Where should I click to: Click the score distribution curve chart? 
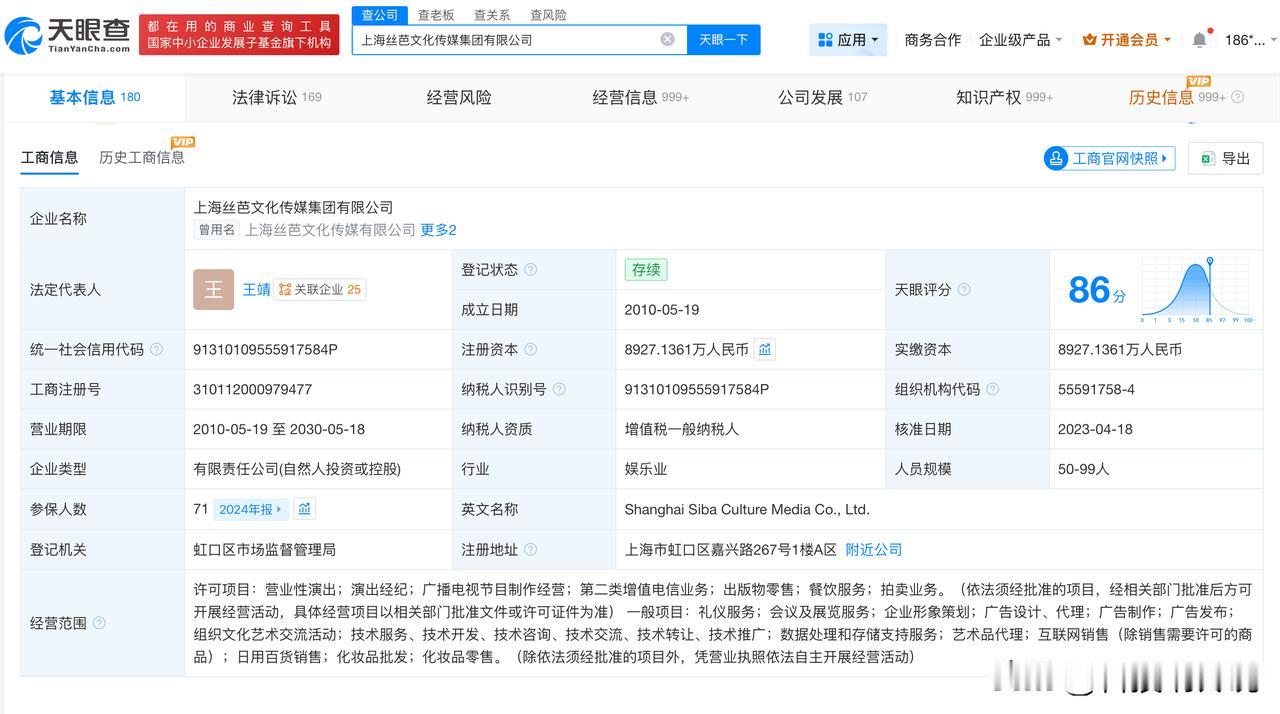point(1197,290)
